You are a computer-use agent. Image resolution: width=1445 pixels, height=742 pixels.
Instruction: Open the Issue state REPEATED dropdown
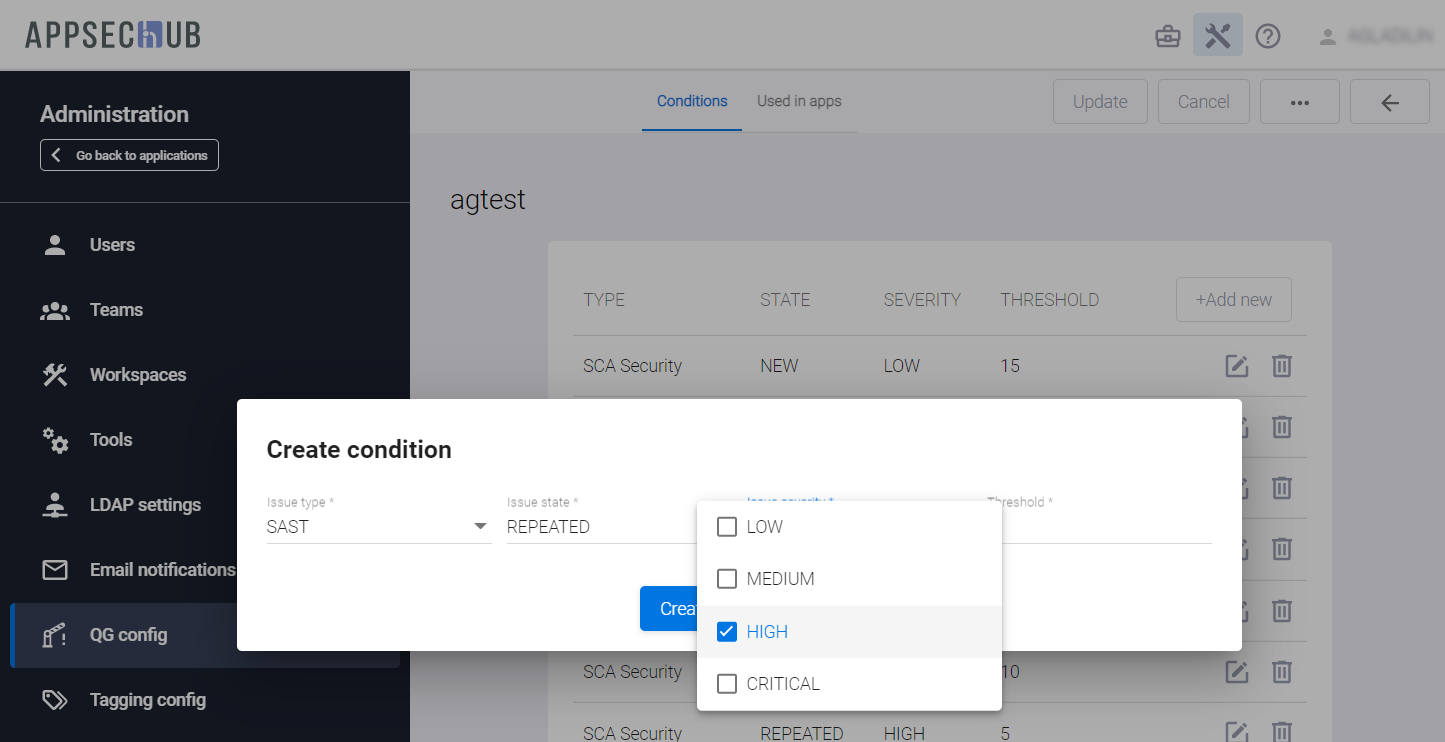[x=600, y=527]
